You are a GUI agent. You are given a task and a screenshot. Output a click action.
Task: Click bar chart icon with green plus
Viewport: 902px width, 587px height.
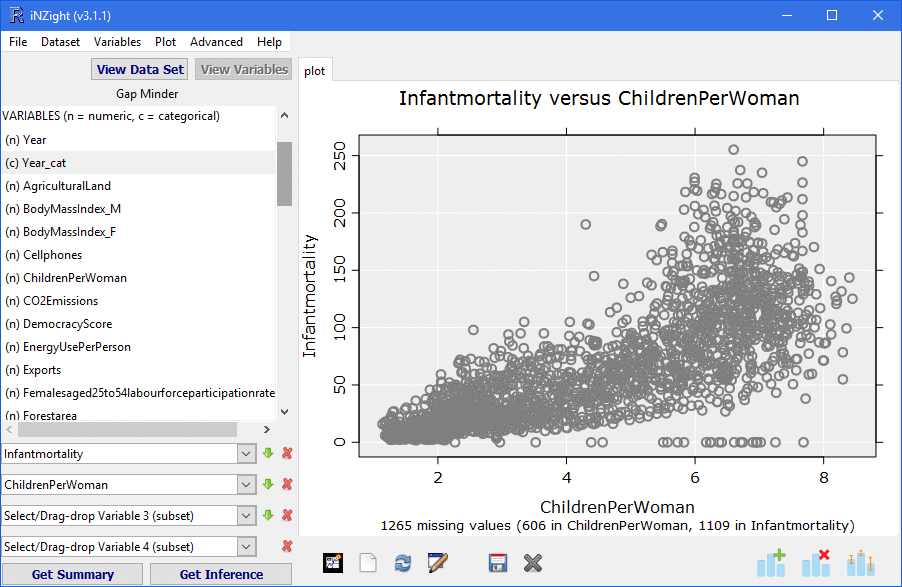(x=771, y=563)
